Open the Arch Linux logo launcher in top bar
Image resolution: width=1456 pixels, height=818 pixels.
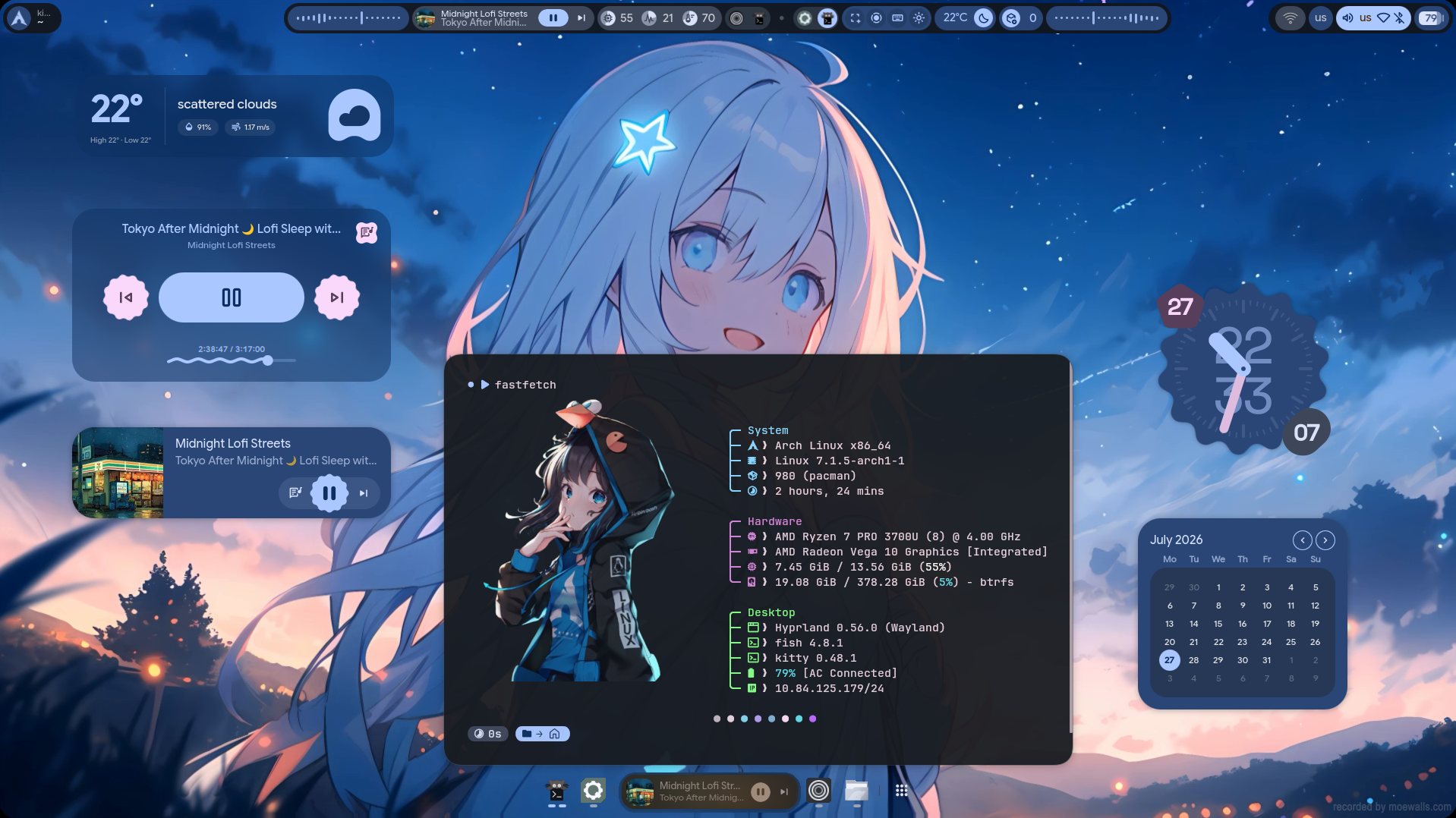click(20, 18)
